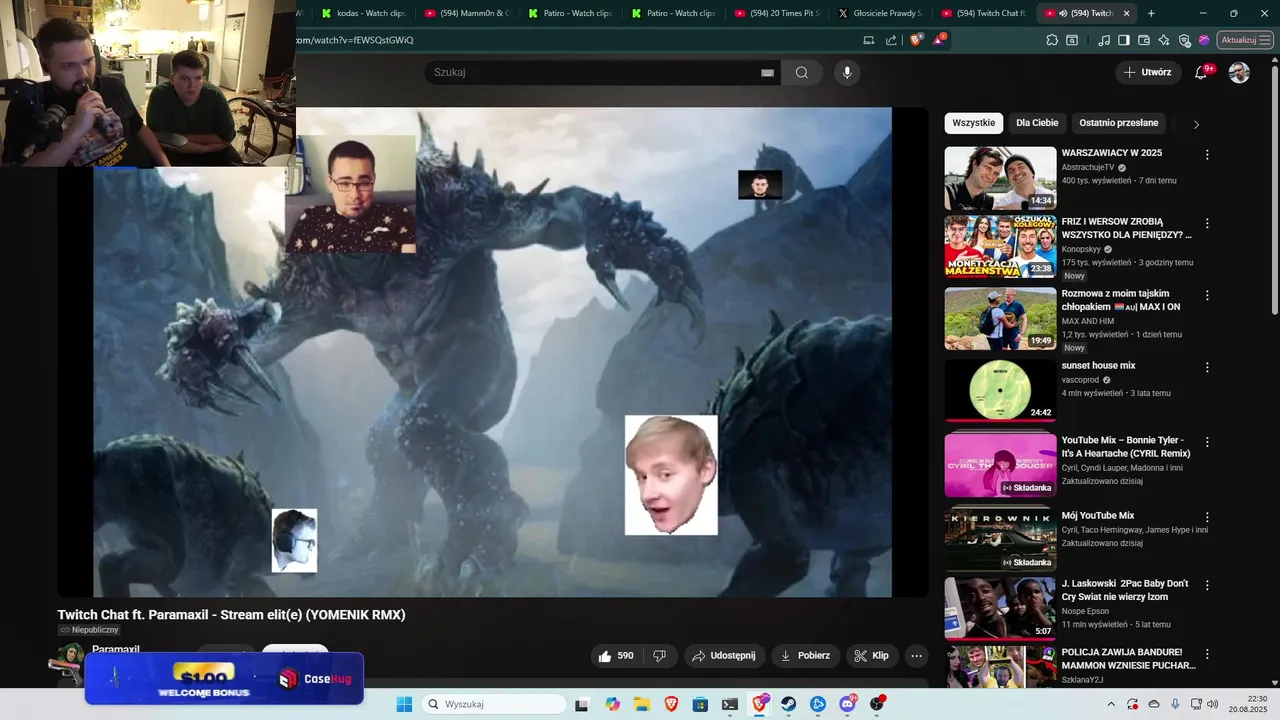Click the Brave VPN shield icon
Screen dimensions: 1280x720
1184,40
